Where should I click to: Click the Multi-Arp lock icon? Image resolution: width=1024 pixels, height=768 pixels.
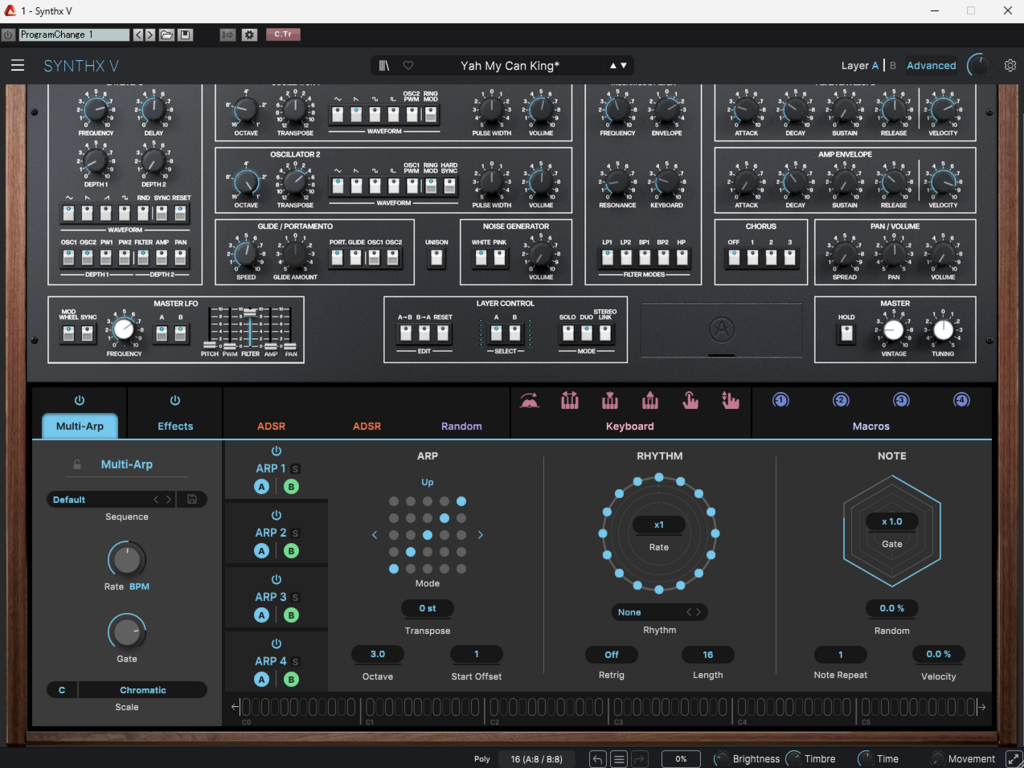[77, 464]
